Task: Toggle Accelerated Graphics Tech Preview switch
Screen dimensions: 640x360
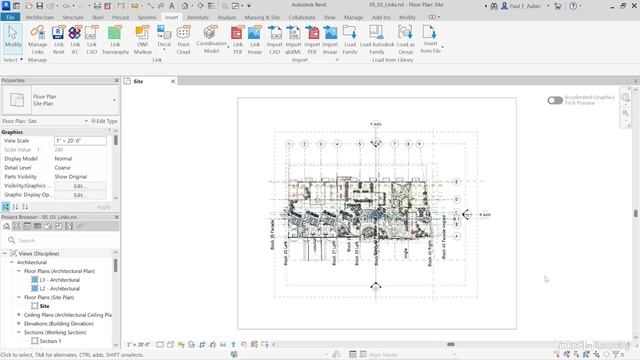Action: [x=555, y=100]
